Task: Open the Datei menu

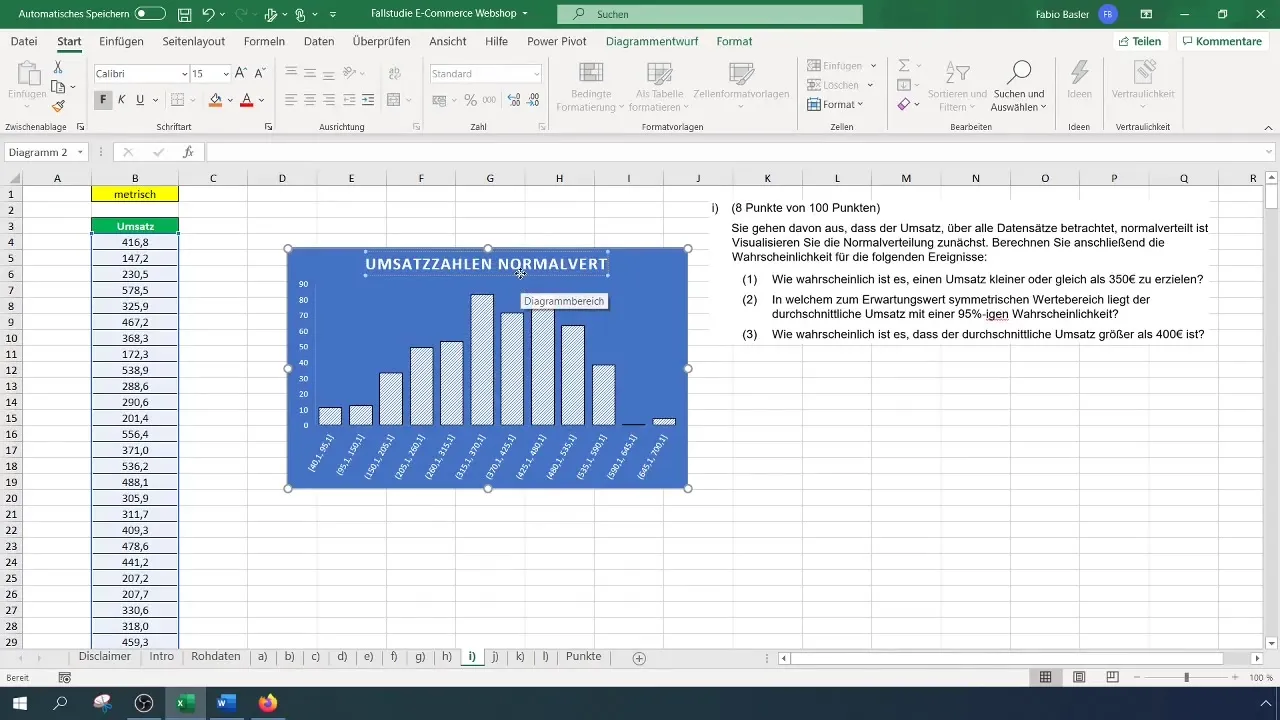Action: (24, 41)
